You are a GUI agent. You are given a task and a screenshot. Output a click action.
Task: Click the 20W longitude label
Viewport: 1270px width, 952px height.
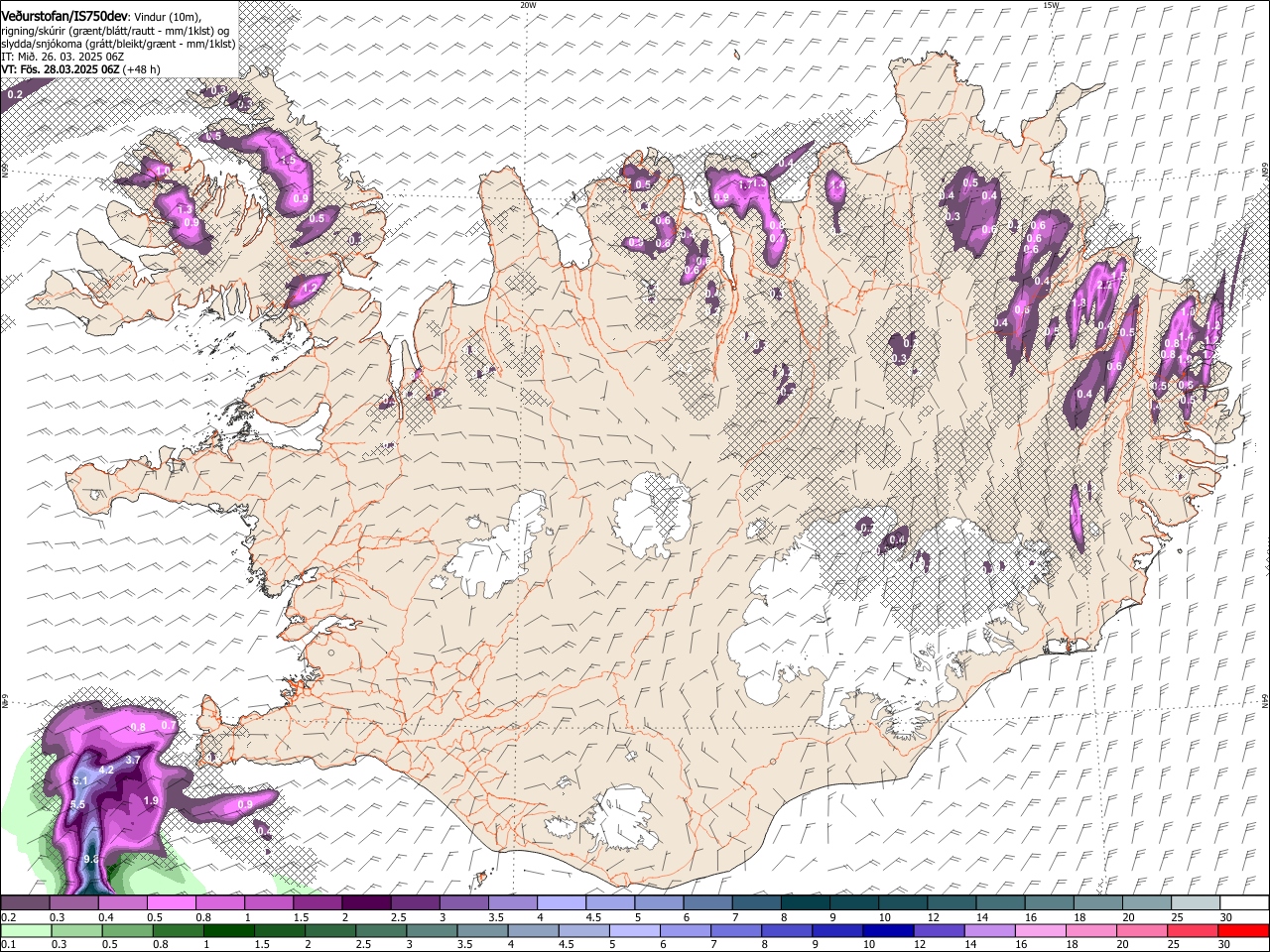528,5
